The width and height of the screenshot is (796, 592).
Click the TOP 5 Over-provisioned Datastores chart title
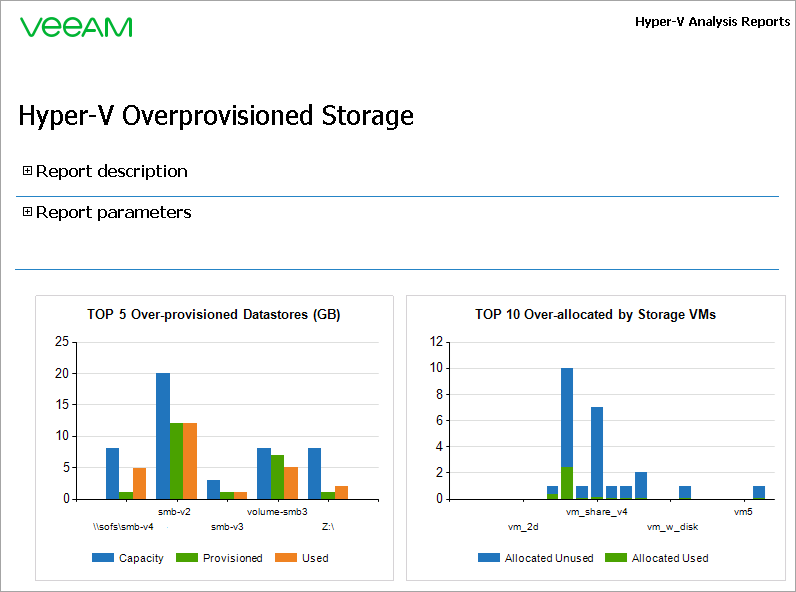point(214,314)
